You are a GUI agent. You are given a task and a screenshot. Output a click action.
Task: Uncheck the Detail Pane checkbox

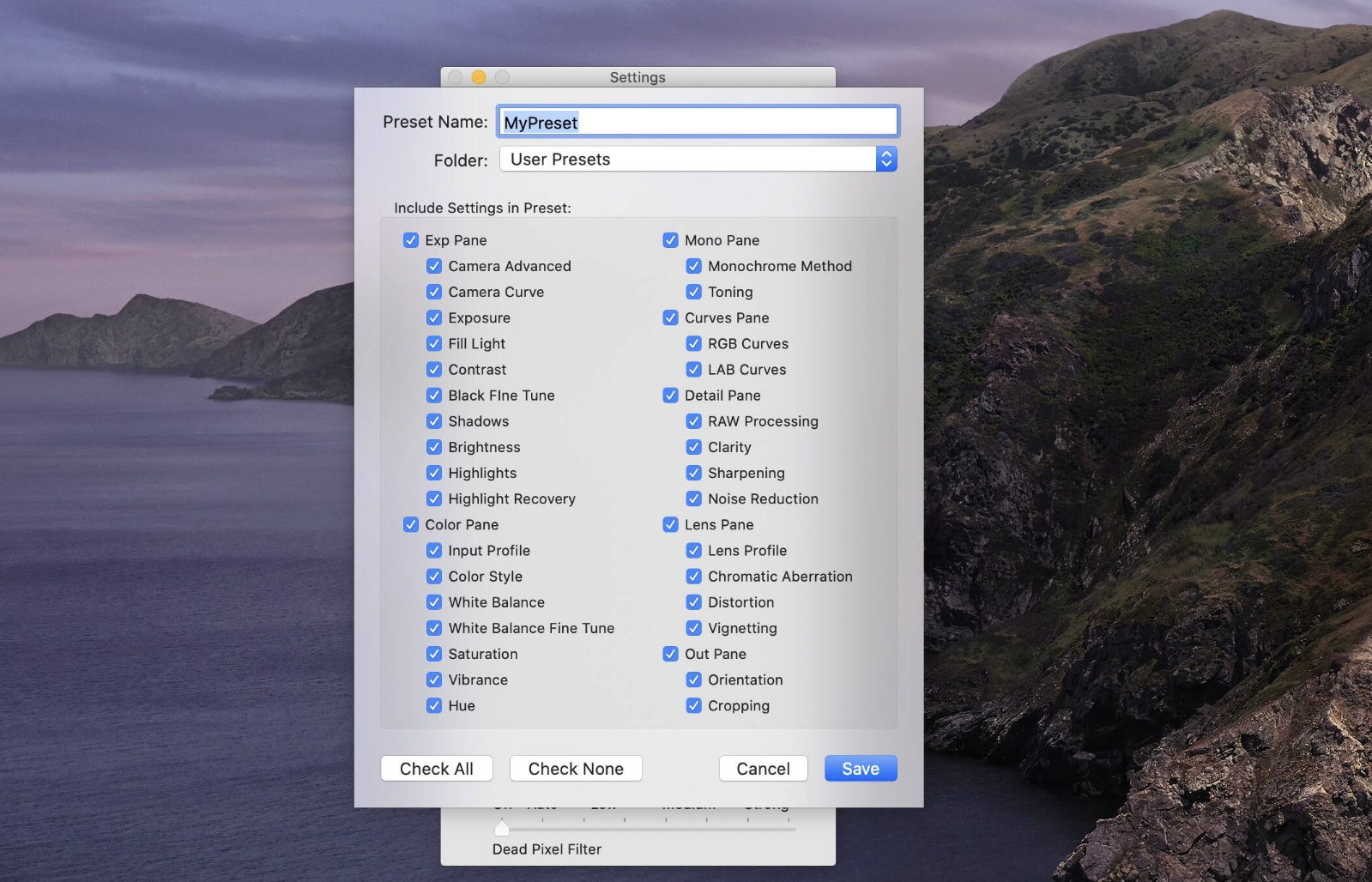click(x=671, y=396)
